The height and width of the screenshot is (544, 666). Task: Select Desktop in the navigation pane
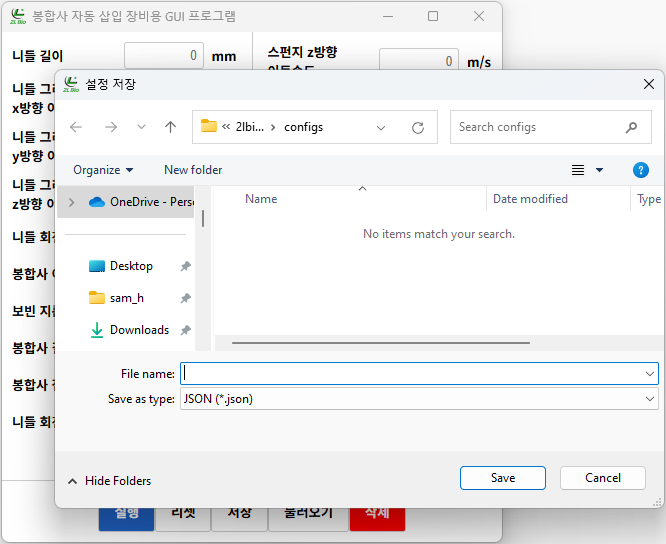pos(131,266)
